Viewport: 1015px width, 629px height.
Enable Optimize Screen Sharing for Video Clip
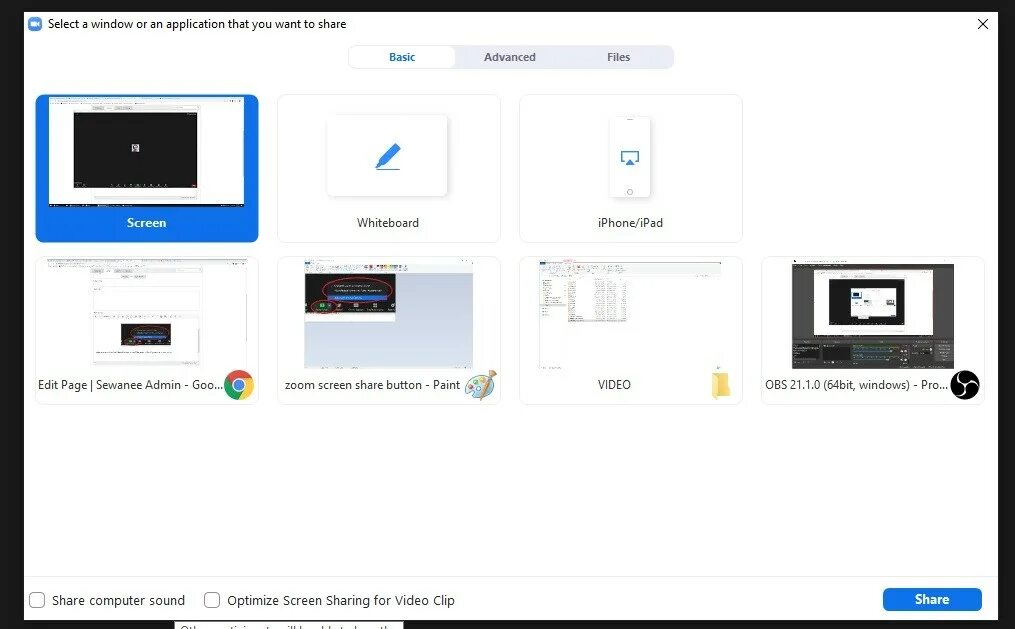[212, 600]
